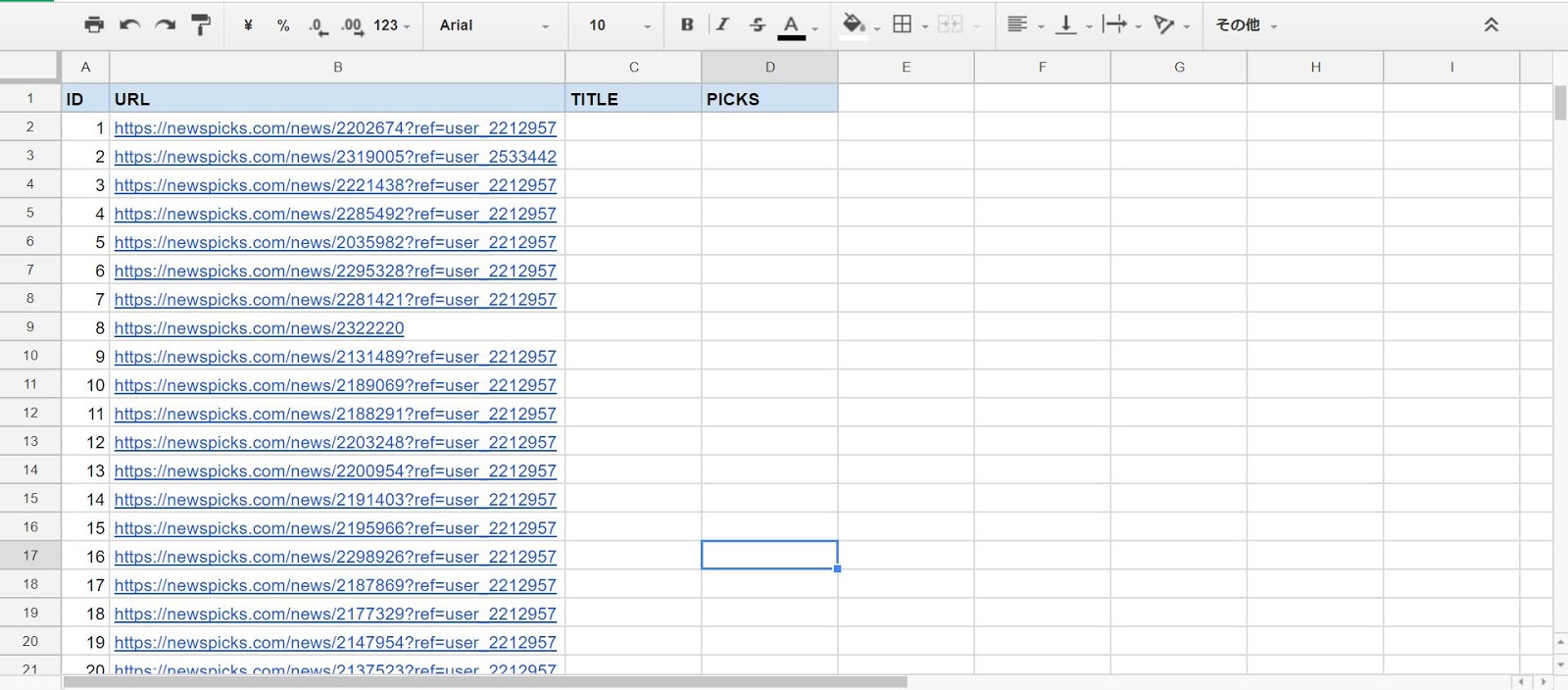
Task: Open link newspicks.com/news/2319005
Action: coord(335,157)
